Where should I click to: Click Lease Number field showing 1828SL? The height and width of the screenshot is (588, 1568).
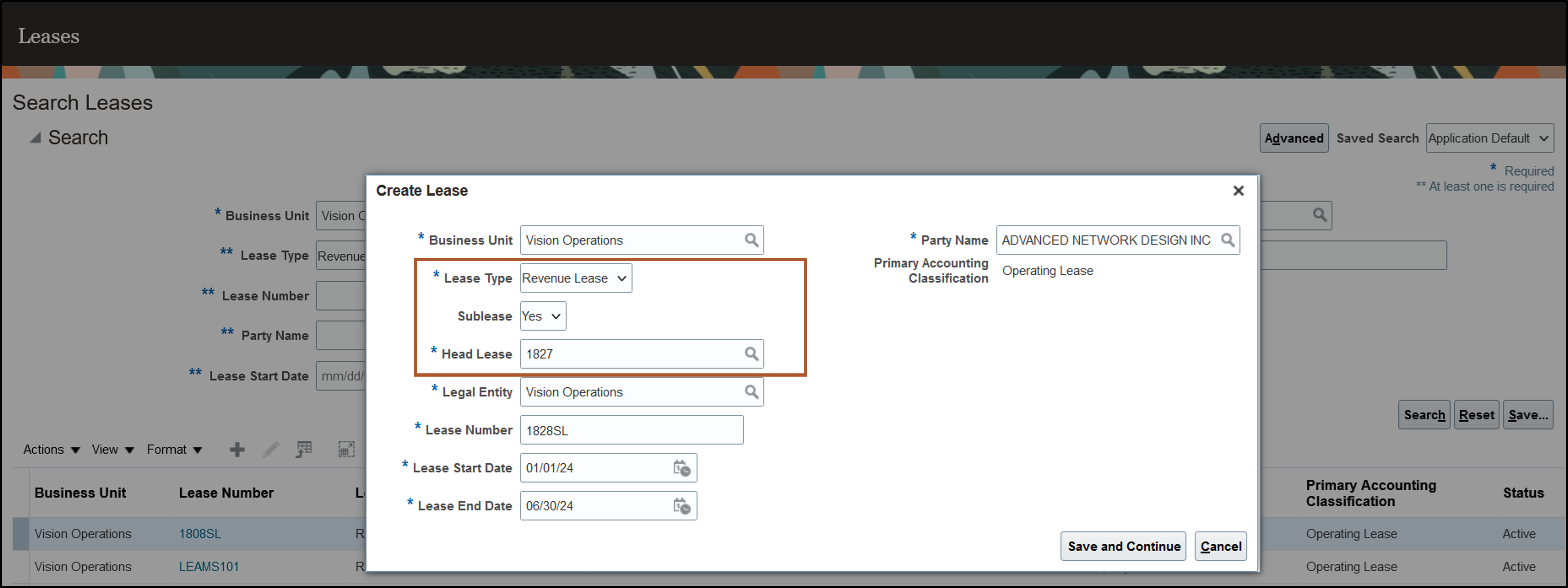pyautogui.click(x=631, y=430)
